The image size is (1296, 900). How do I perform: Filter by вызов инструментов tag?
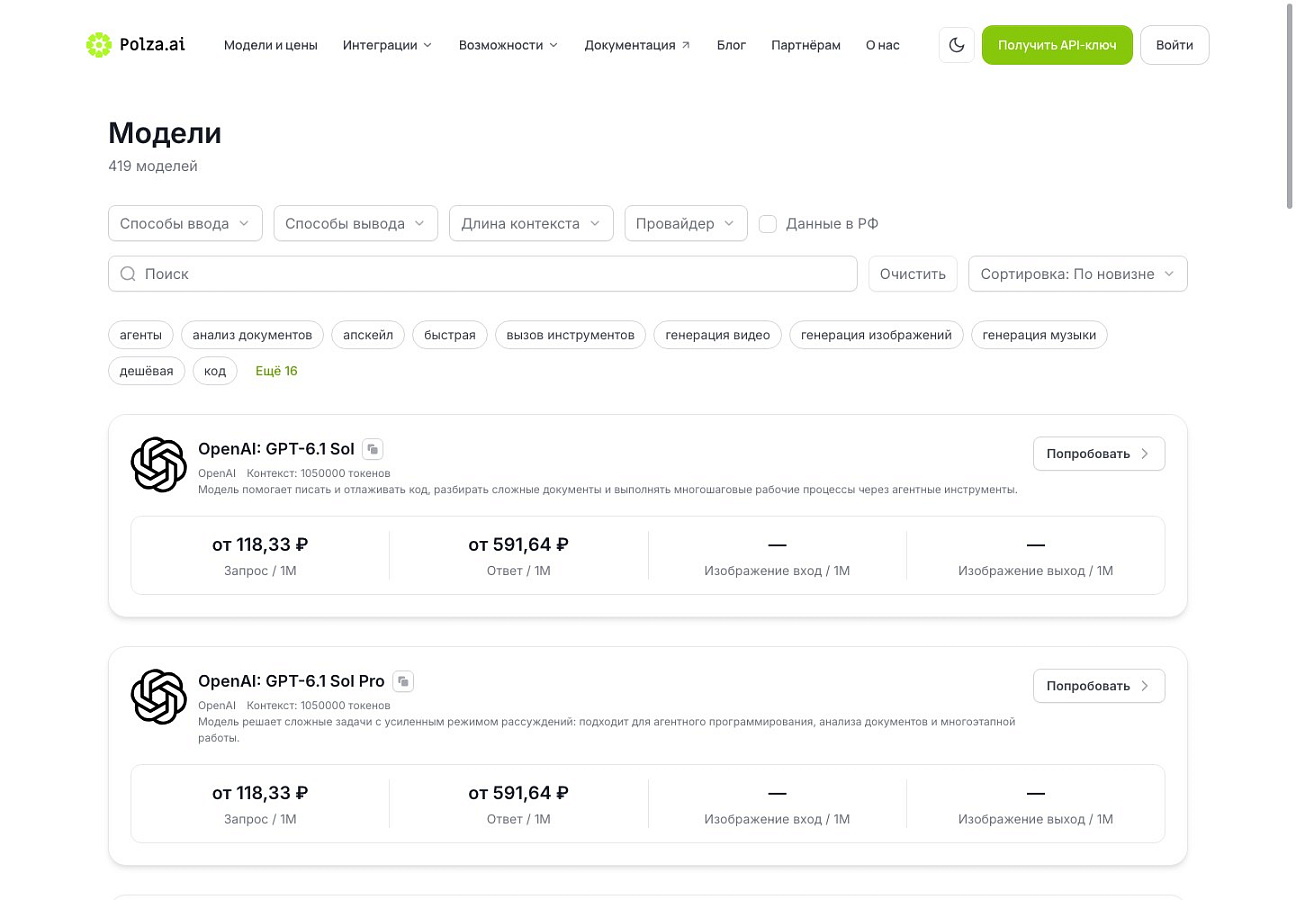point(571,335)
